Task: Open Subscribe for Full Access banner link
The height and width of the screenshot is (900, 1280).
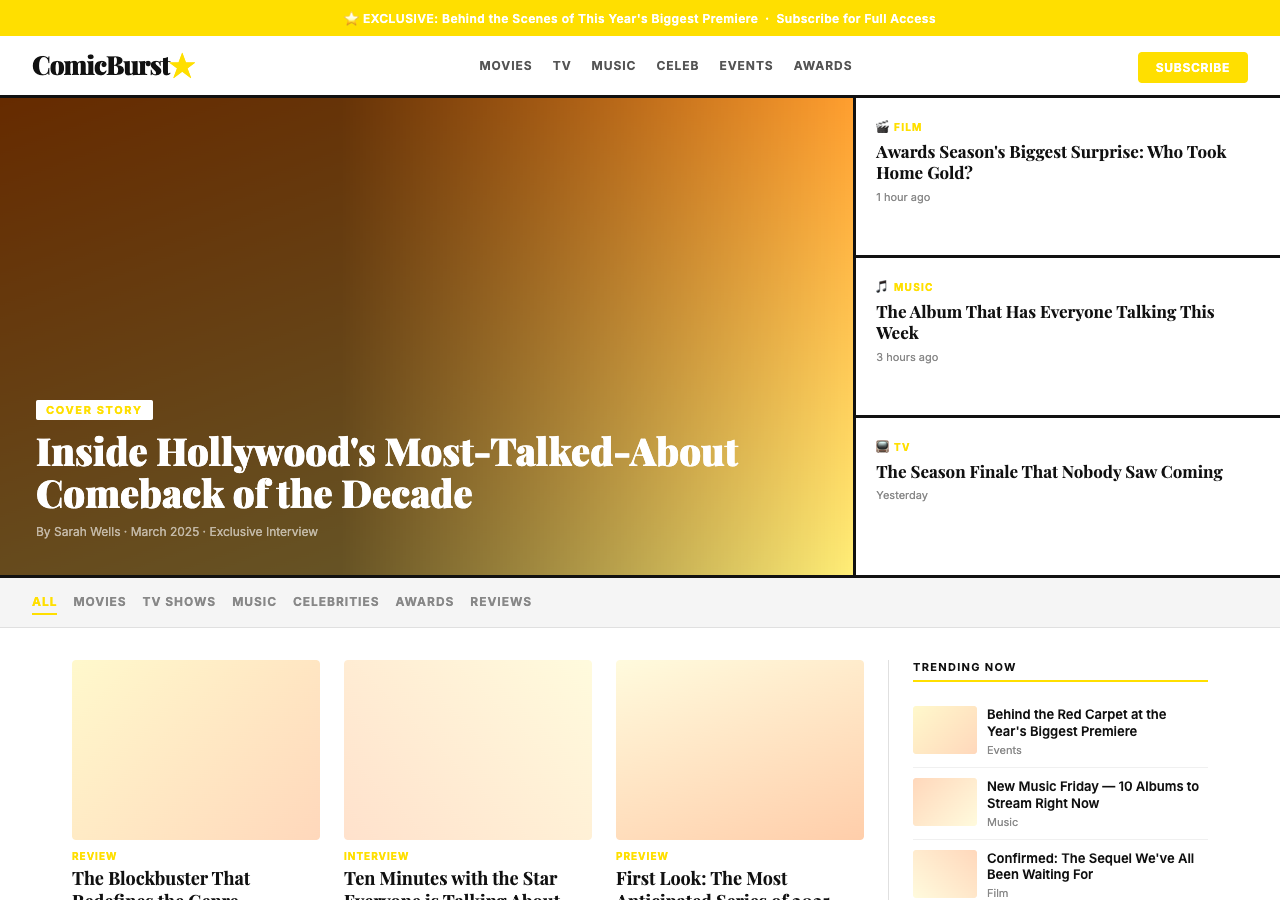Action: click(855, 17)
